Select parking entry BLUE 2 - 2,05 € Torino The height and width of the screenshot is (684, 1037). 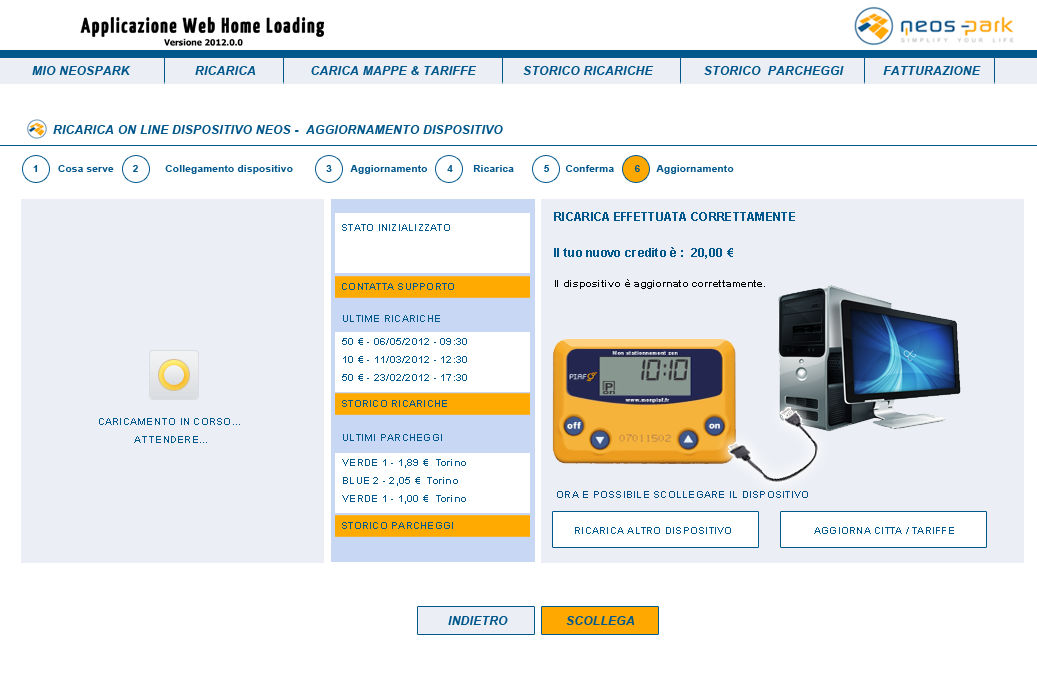(x=400, y=480)
